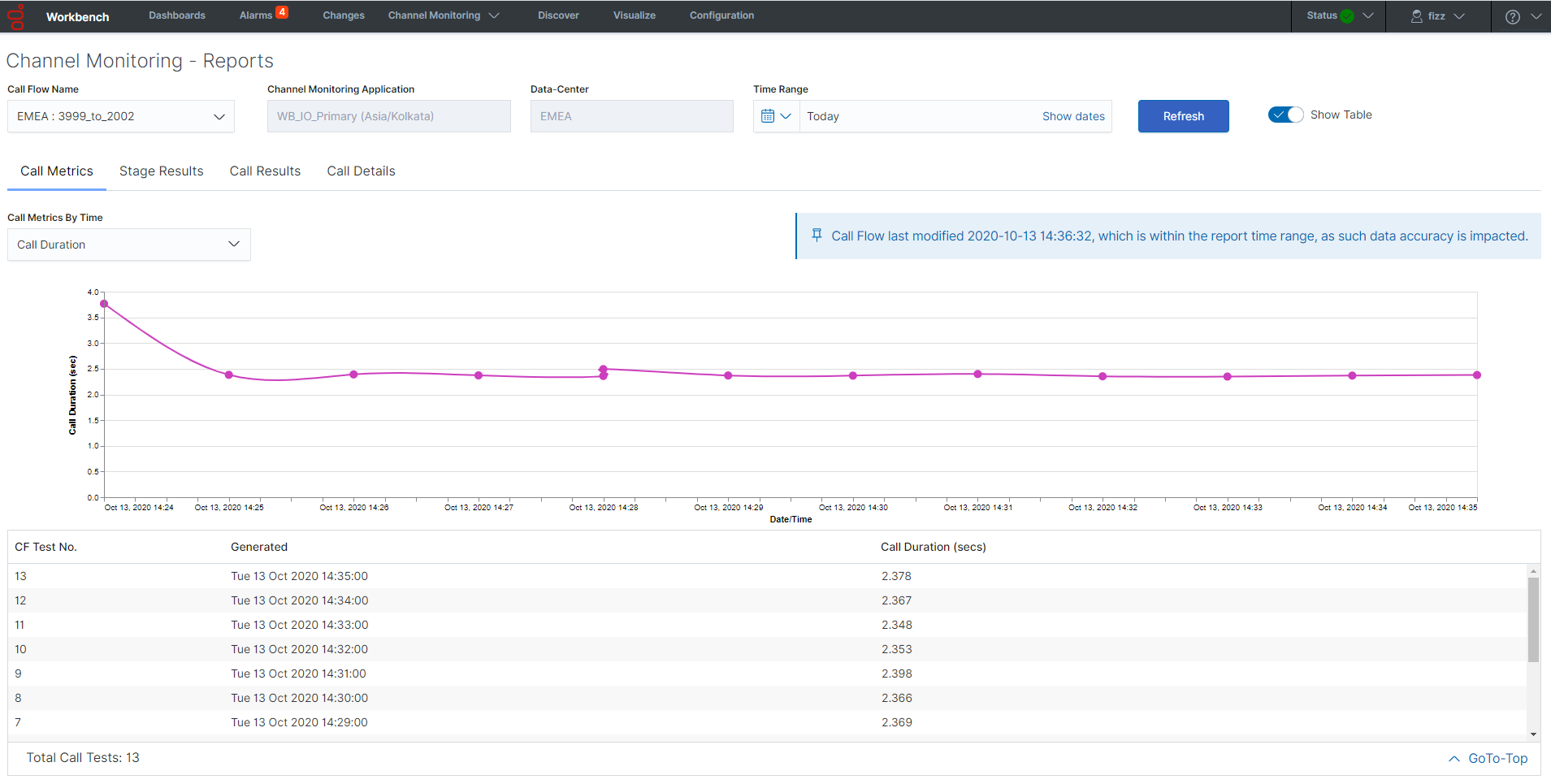
Task: Open the Dashboards menu
Action: [176, 15]
